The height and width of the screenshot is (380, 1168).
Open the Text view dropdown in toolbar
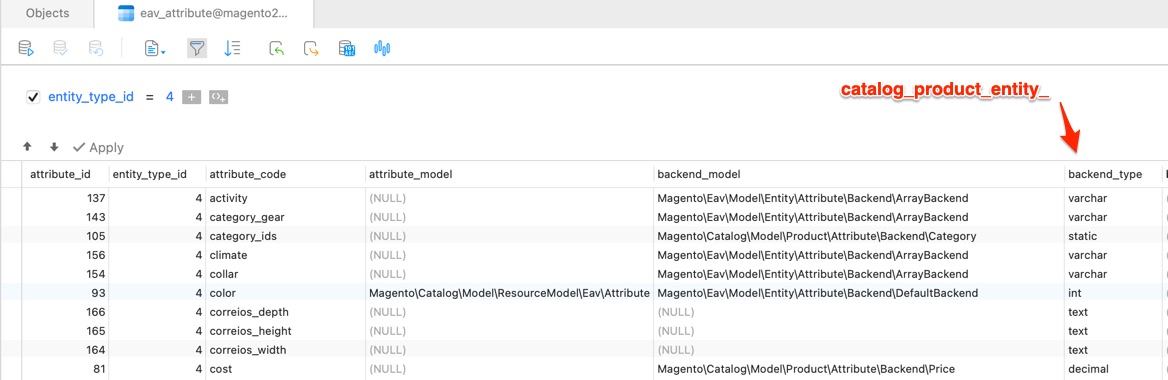click(155, 49)
